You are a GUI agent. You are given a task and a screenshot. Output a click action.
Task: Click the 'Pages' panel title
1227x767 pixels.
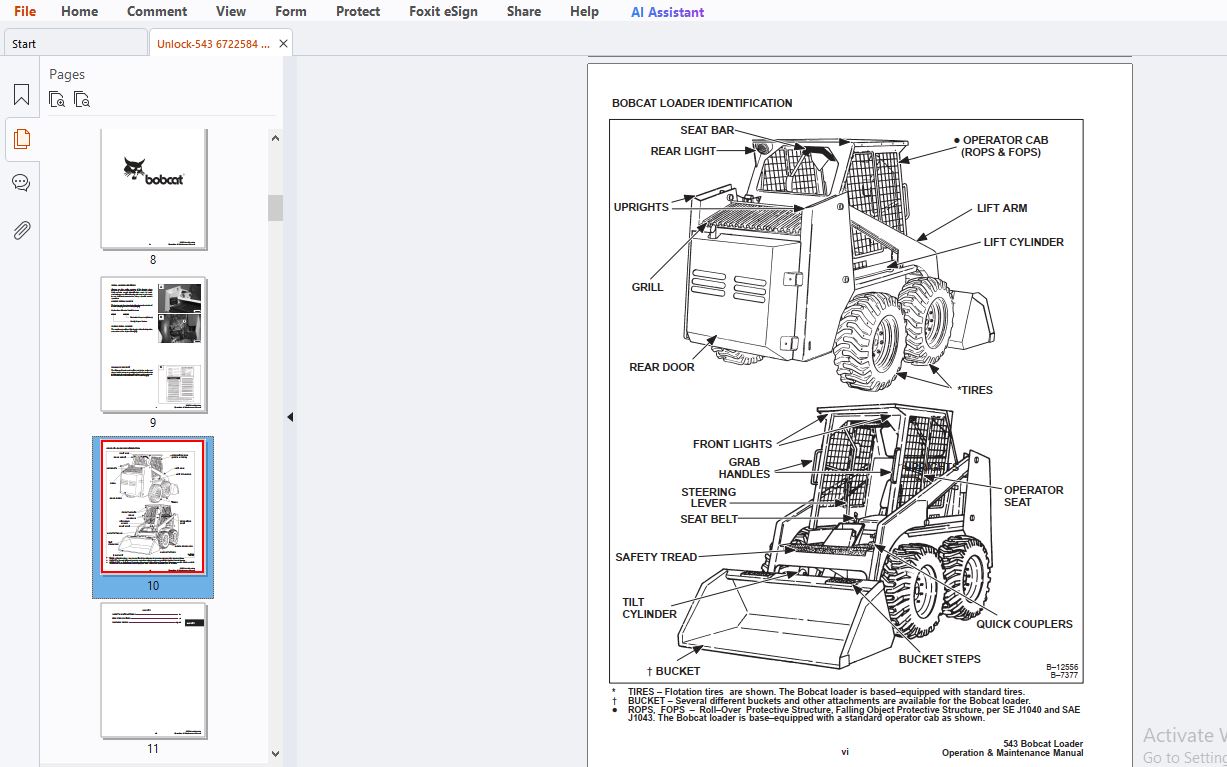pos(67,74)
